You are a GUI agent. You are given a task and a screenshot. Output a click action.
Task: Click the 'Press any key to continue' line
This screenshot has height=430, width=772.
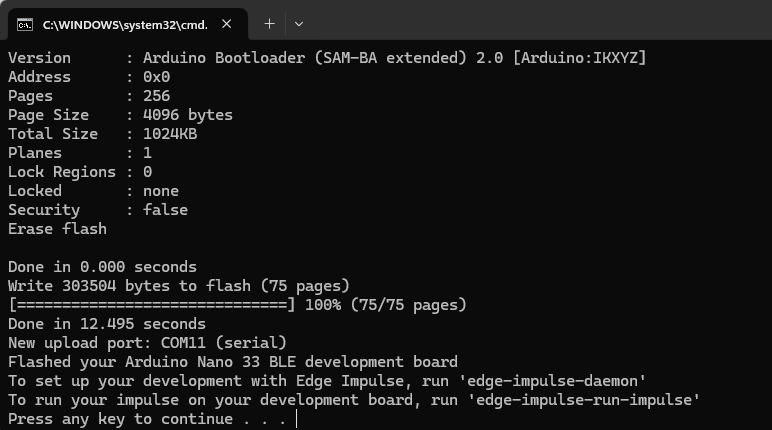(148, 419)
